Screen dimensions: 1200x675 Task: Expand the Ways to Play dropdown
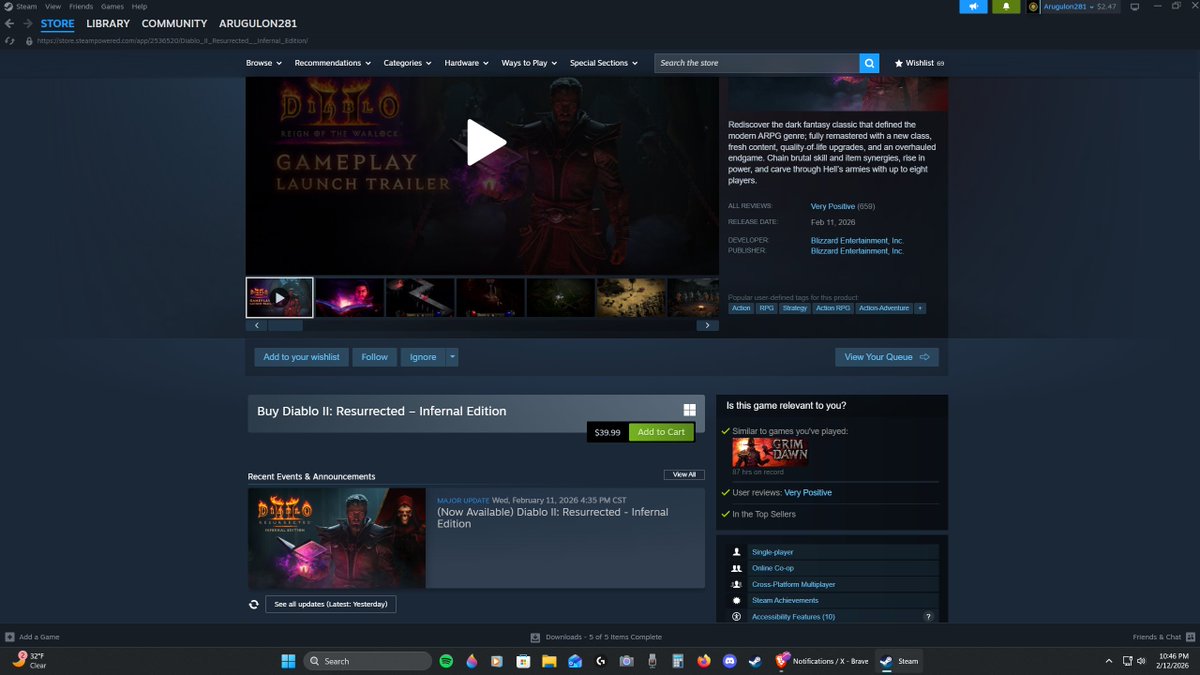529,63
